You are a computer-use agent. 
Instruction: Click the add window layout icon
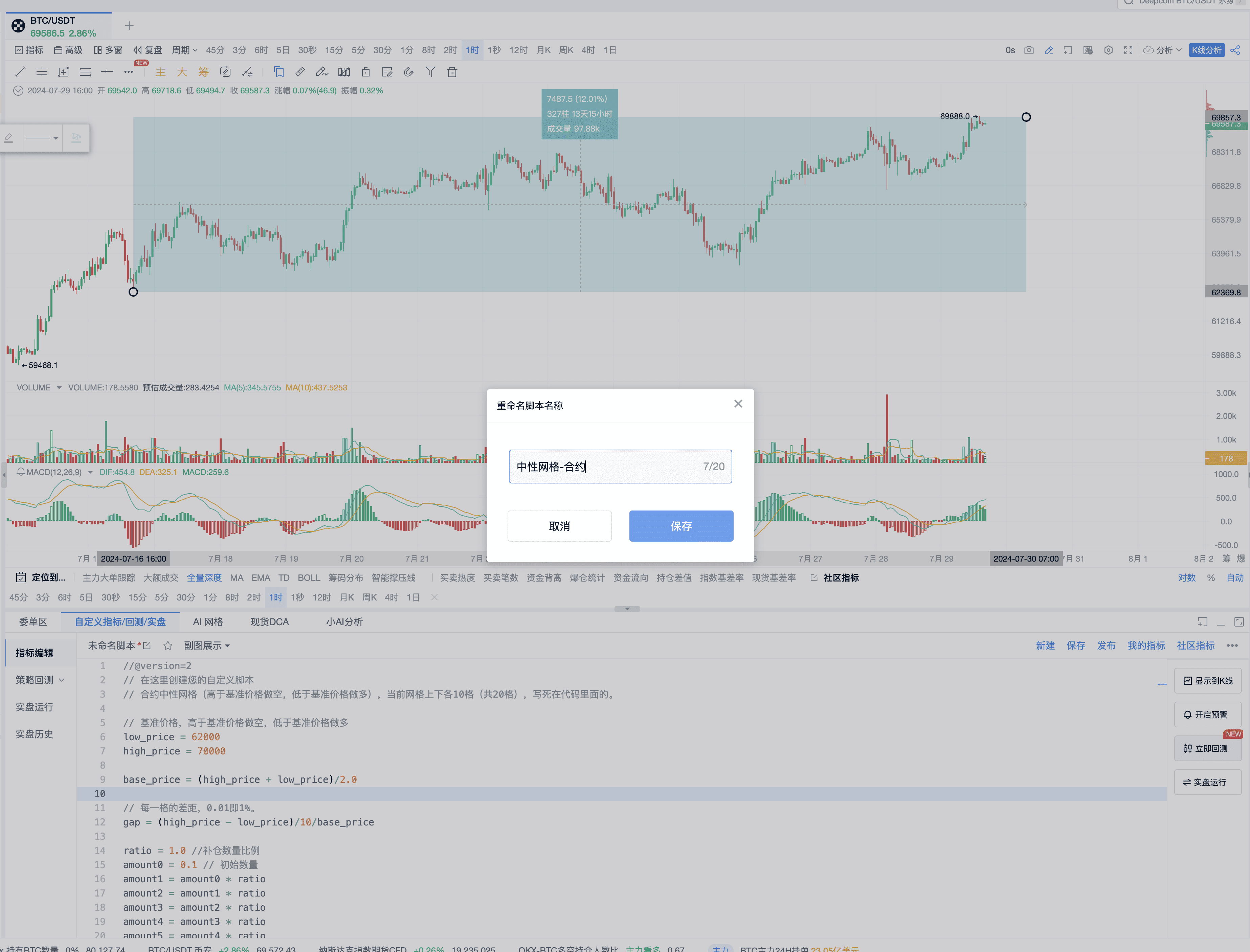pos(1068,50)
